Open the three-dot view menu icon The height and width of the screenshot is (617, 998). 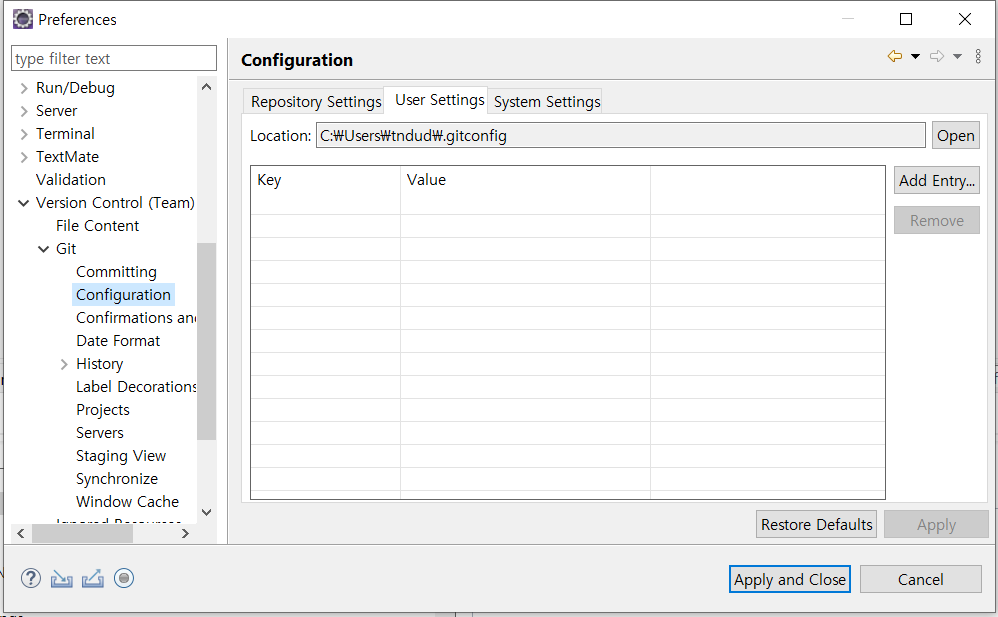(x=978, y=56)
